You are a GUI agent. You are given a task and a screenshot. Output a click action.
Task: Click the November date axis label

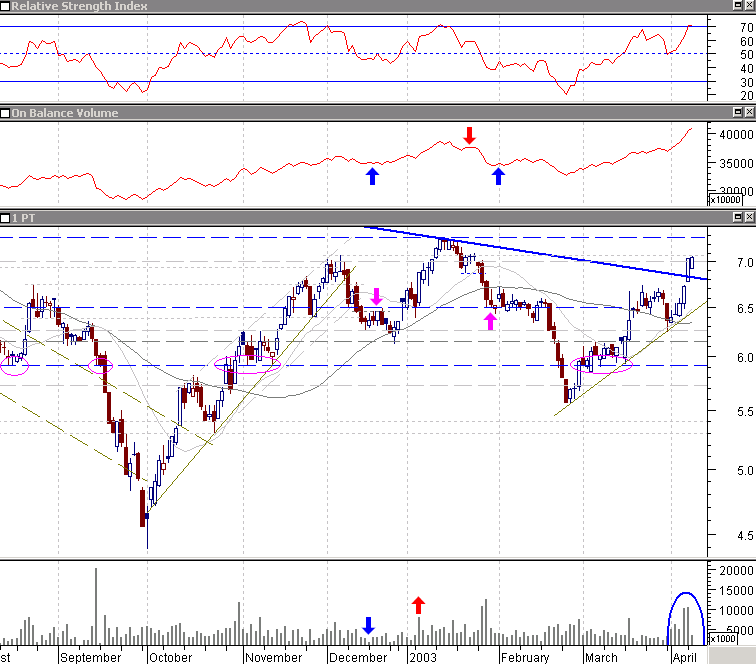pos(274,658)
